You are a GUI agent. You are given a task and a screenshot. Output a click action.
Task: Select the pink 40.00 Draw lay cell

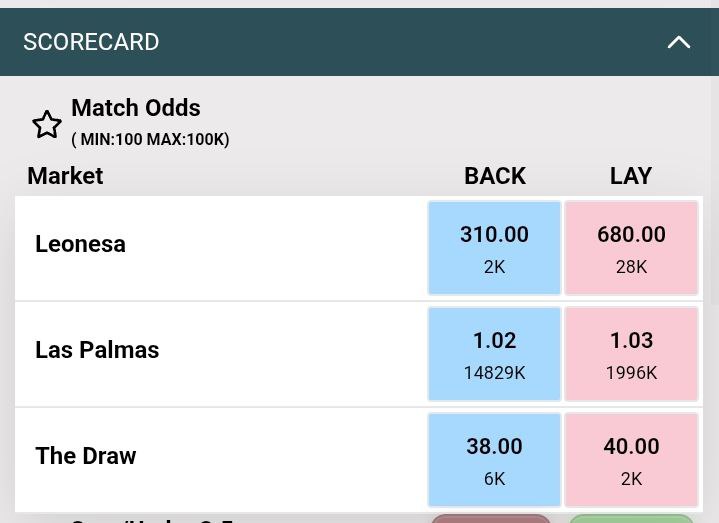click(x=631, y=460)
